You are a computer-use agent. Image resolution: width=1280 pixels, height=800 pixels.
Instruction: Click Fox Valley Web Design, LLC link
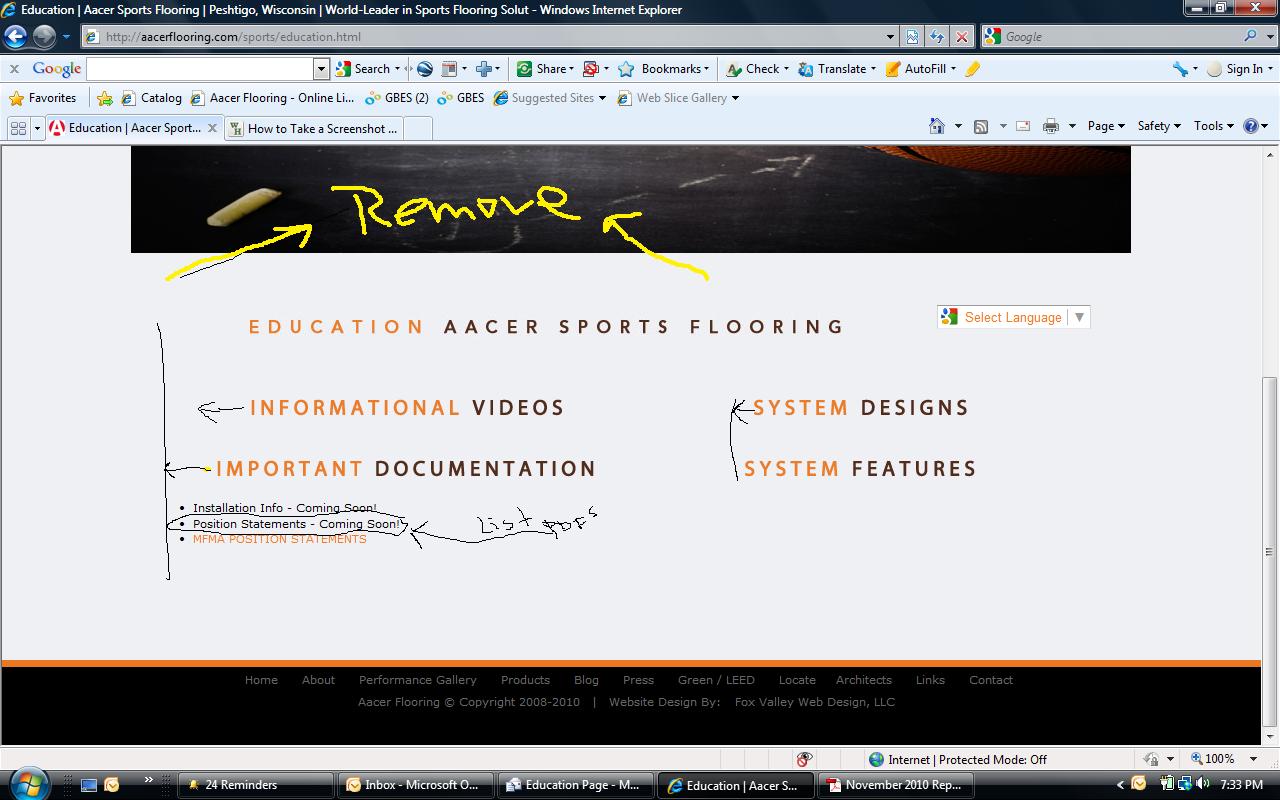pyautogui.click(x=815, y=702)
